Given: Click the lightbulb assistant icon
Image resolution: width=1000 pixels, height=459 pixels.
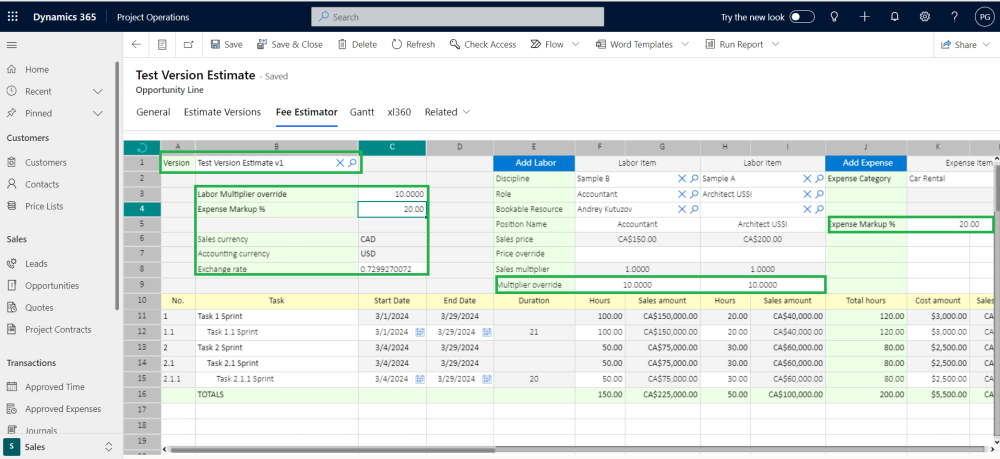Looking at the screenshot, I should pos(835,17).
